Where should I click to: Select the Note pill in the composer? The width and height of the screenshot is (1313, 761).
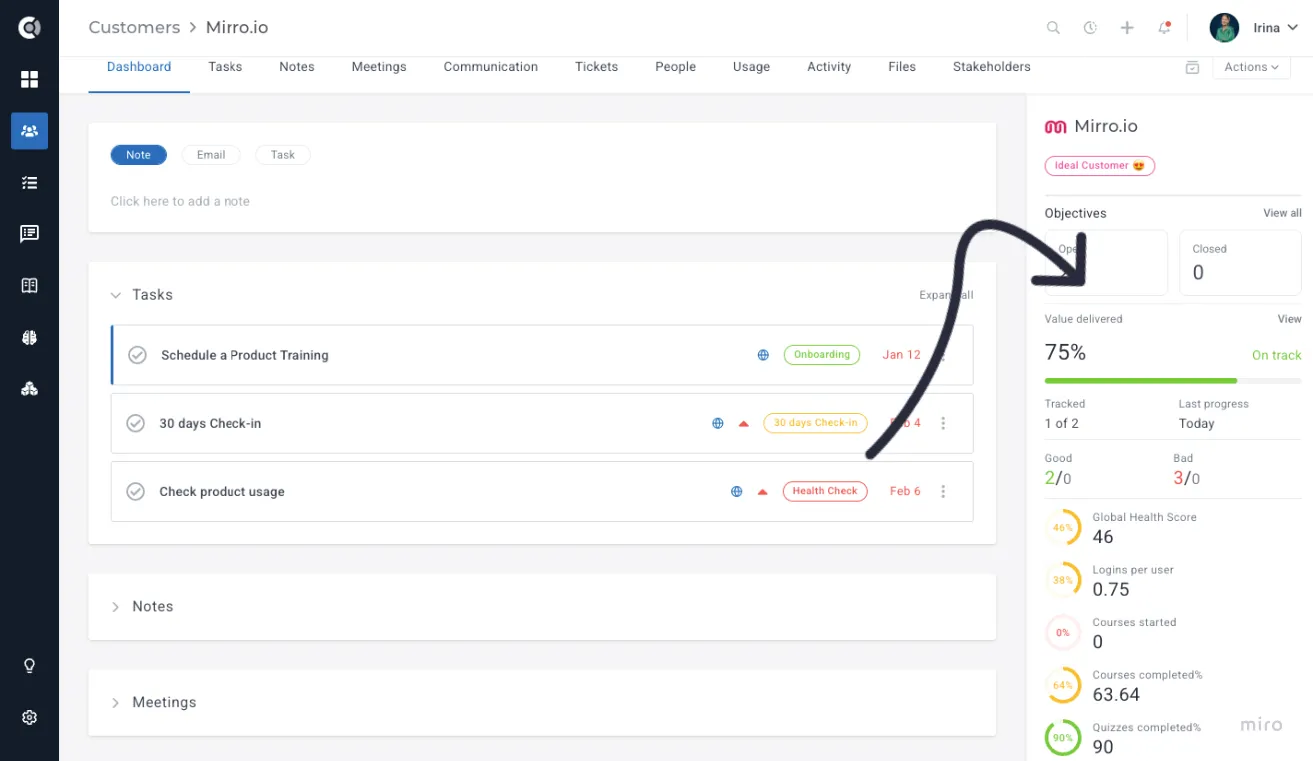[x=138, y=155]
